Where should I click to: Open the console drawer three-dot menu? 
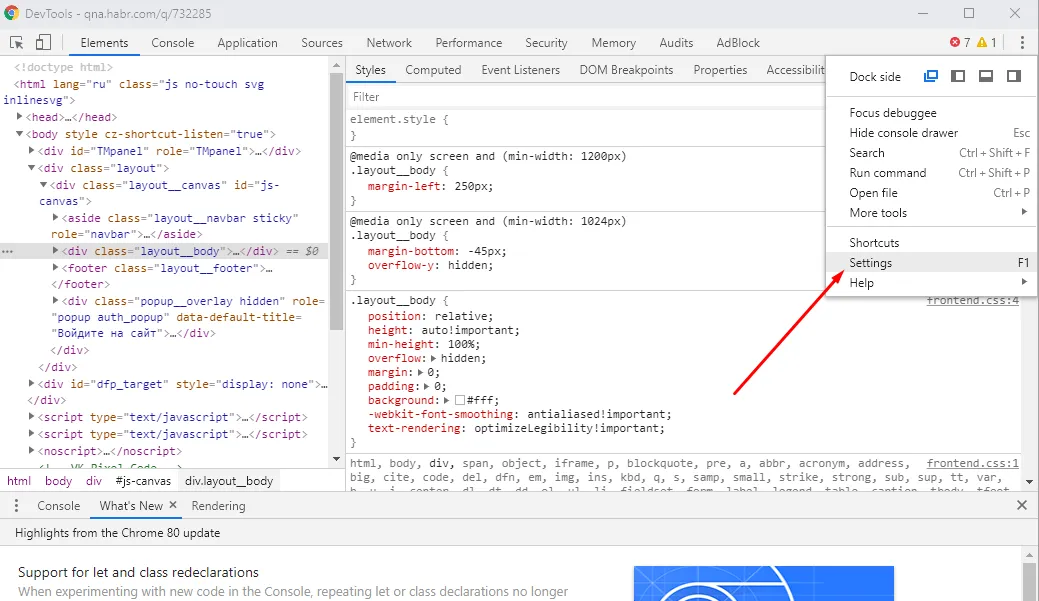(17, 506)
